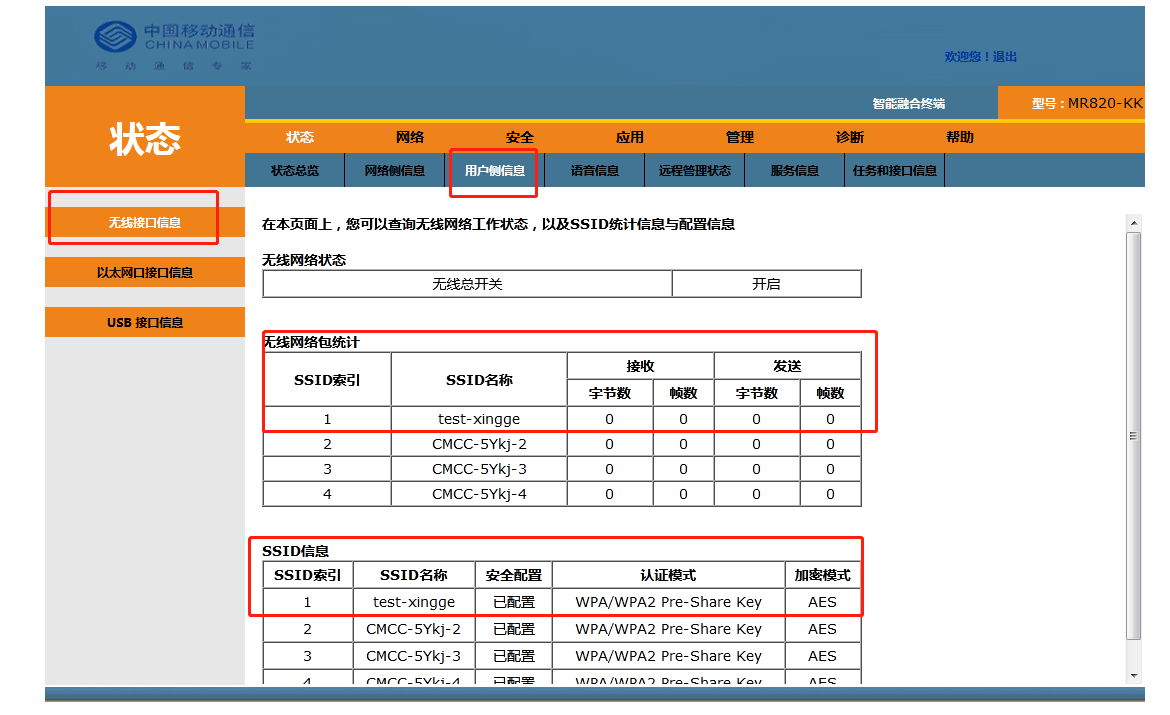Image resolution: width=1170 pixels, height=715 pixels.
Task: Click the 退出 logout link
Action: 1005,57
